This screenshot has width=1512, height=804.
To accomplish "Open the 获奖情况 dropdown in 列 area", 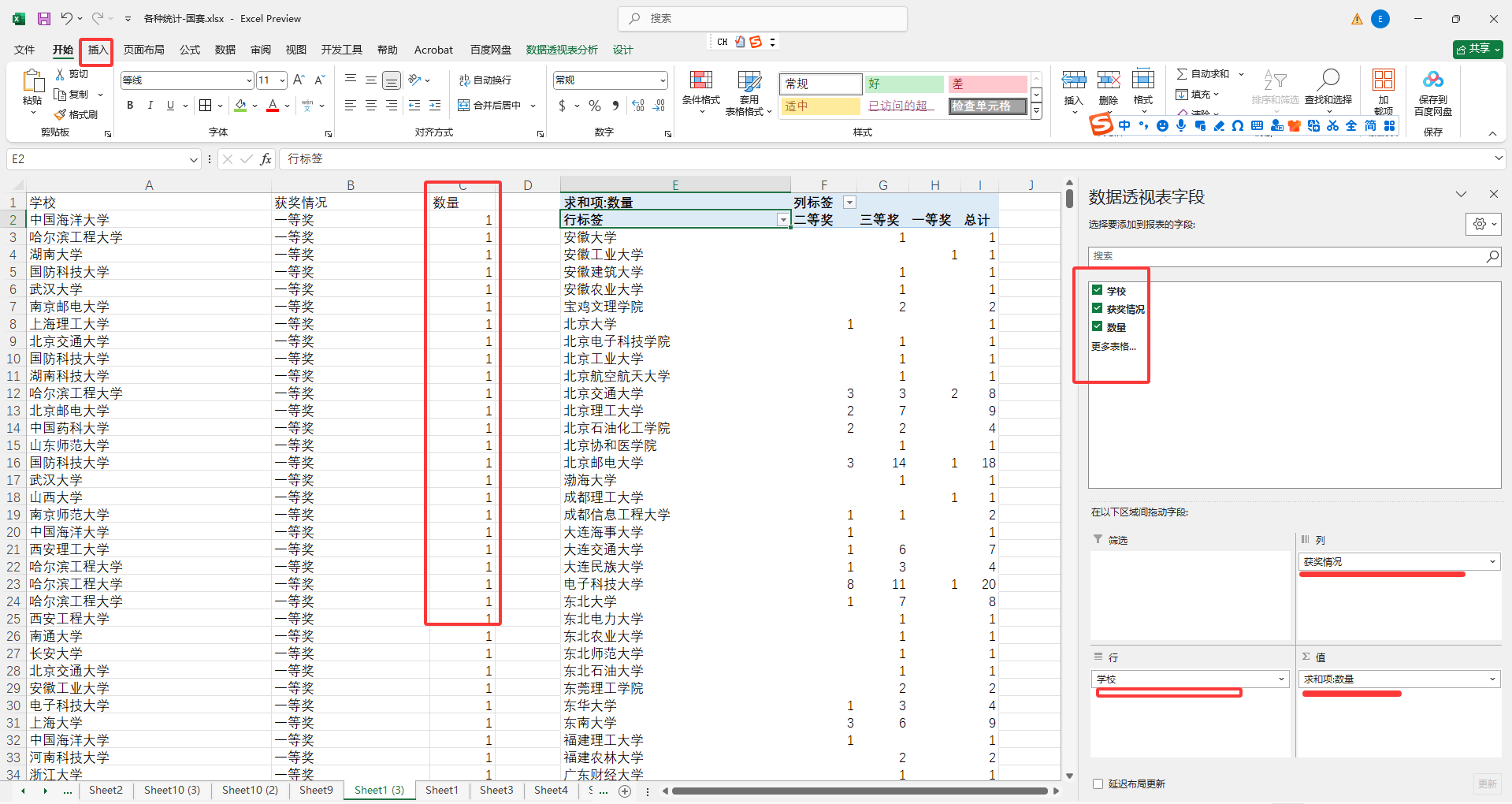I will tap(1493, 561).
